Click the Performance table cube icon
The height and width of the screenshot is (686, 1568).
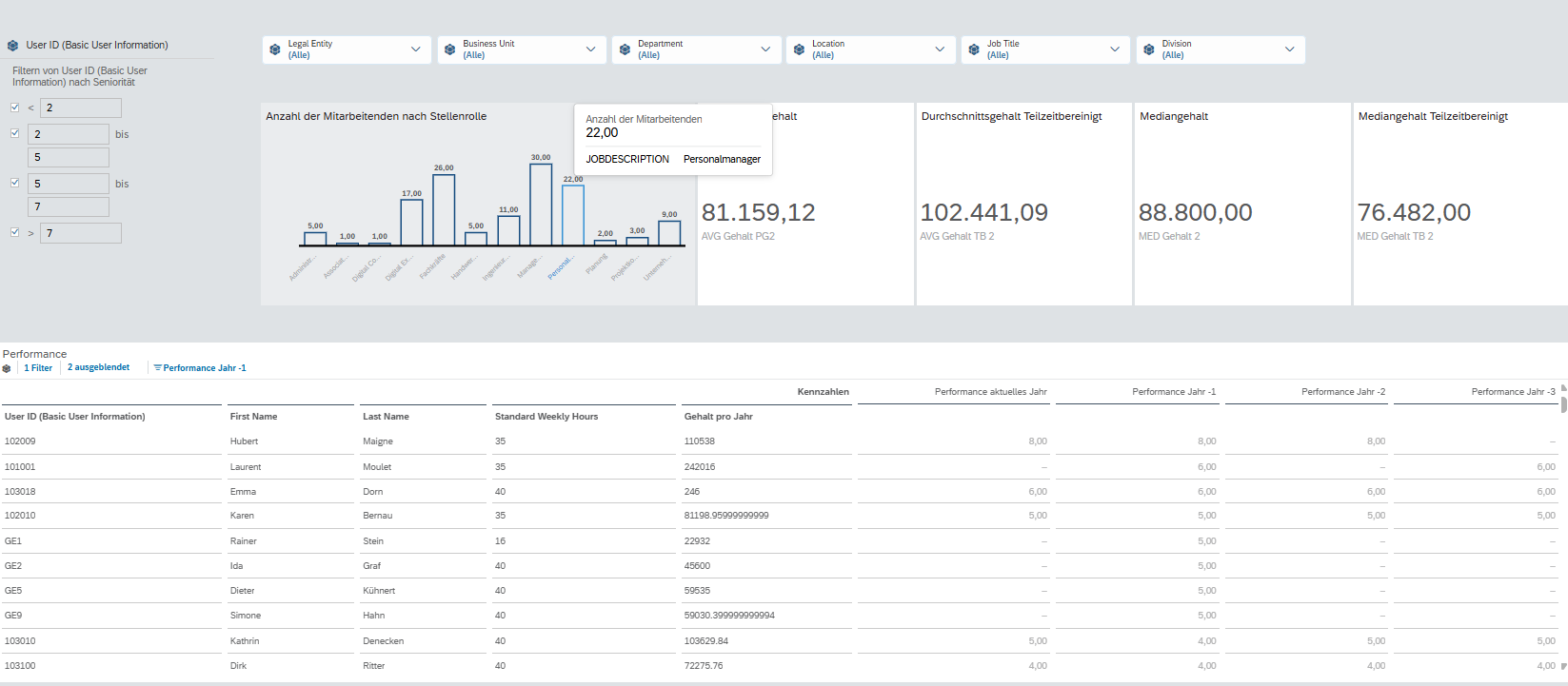tap(7, 368)
